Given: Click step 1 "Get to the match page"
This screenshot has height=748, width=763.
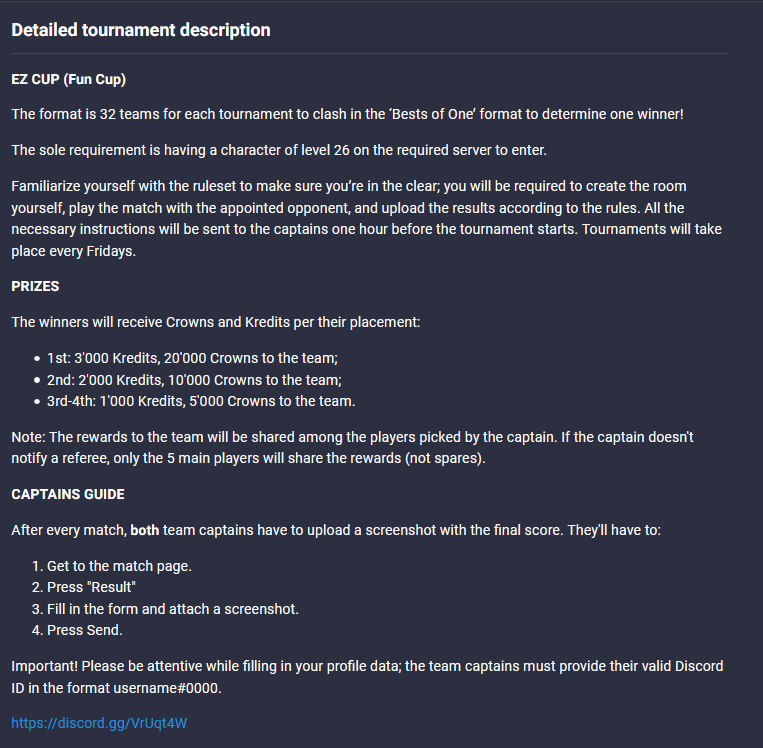Looking at the screenshot, I should [x=119, y=566].
